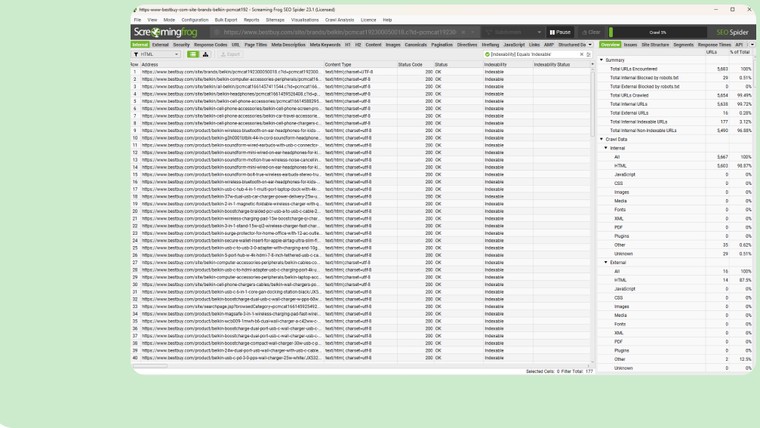Collapse the Crawl Data section
This screenshot has width=760, height=428.
(x=602, y=139)
